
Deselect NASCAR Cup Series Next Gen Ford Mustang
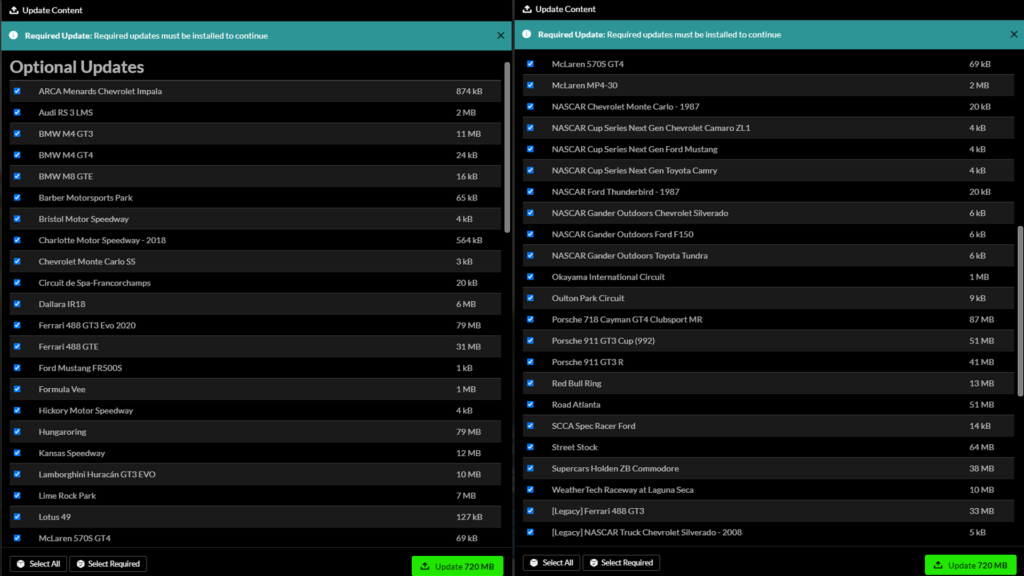pyautogui.click(x=530, y=150)
